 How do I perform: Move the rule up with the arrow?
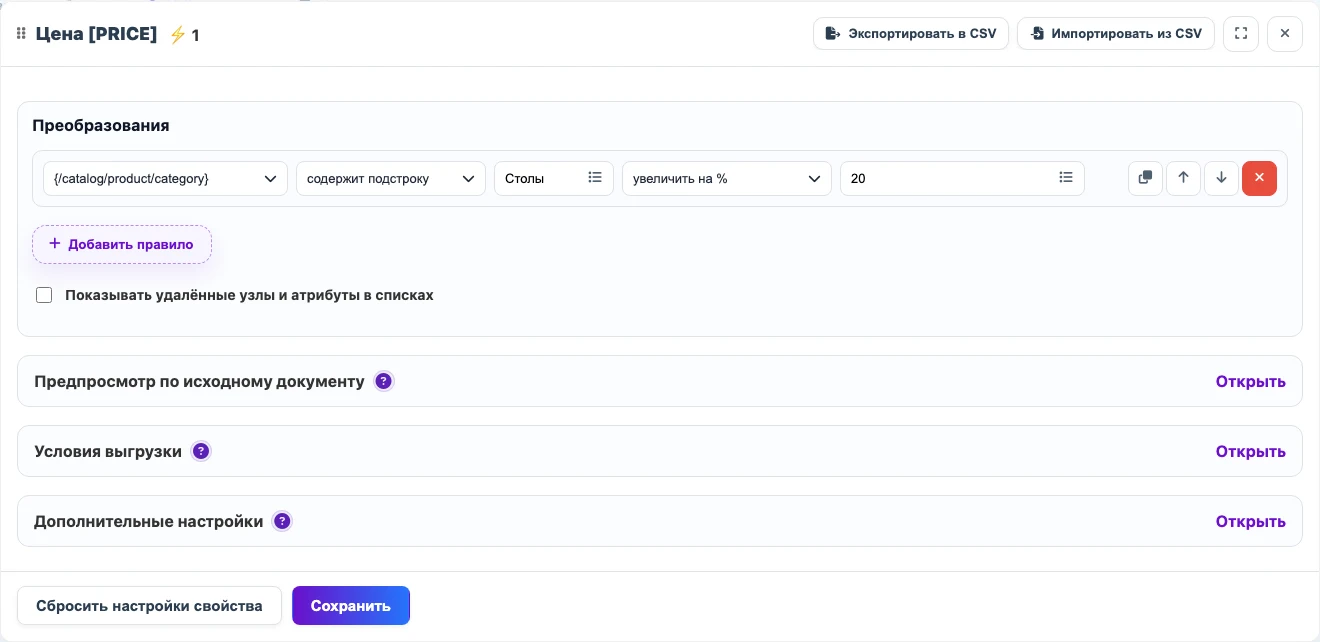[x=1183, y=178]
